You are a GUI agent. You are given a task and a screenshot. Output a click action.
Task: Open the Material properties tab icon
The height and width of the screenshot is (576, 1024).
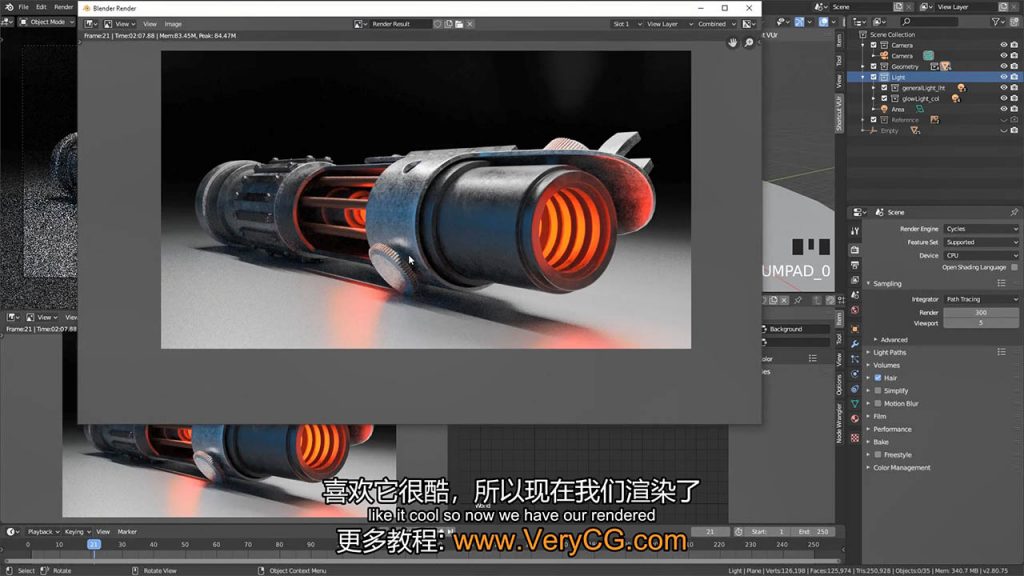855,419
